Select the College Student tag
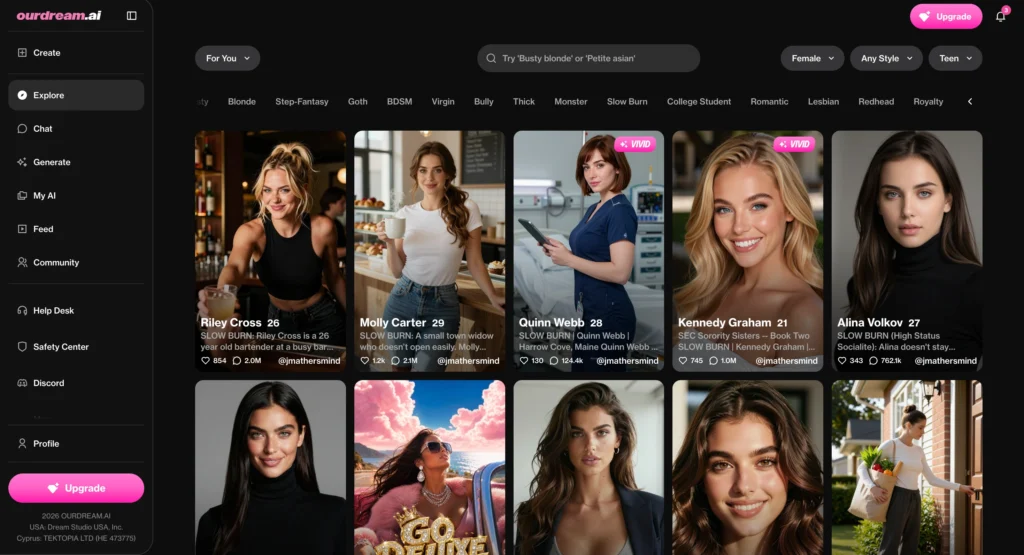Image resolution: width=1024 pixels, height=555 pixels. (699, 102)
